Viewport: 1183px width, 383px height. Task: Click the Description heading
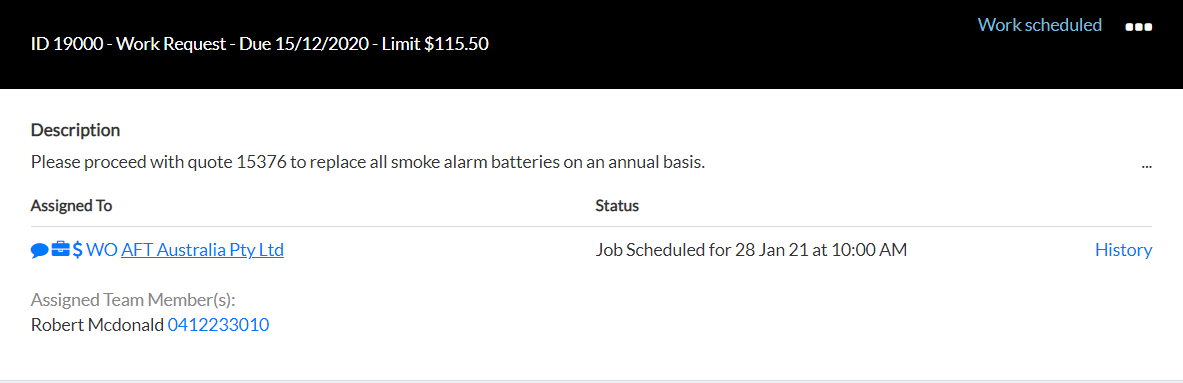tap(75, 130)
